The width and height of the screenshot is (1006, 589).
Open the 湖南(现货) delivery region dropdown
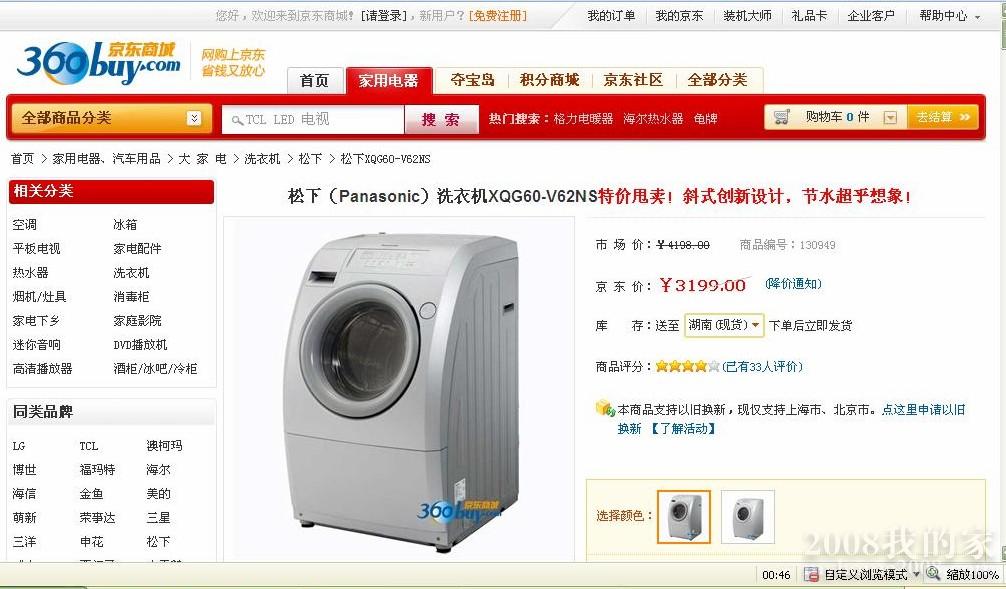point(724,325)
